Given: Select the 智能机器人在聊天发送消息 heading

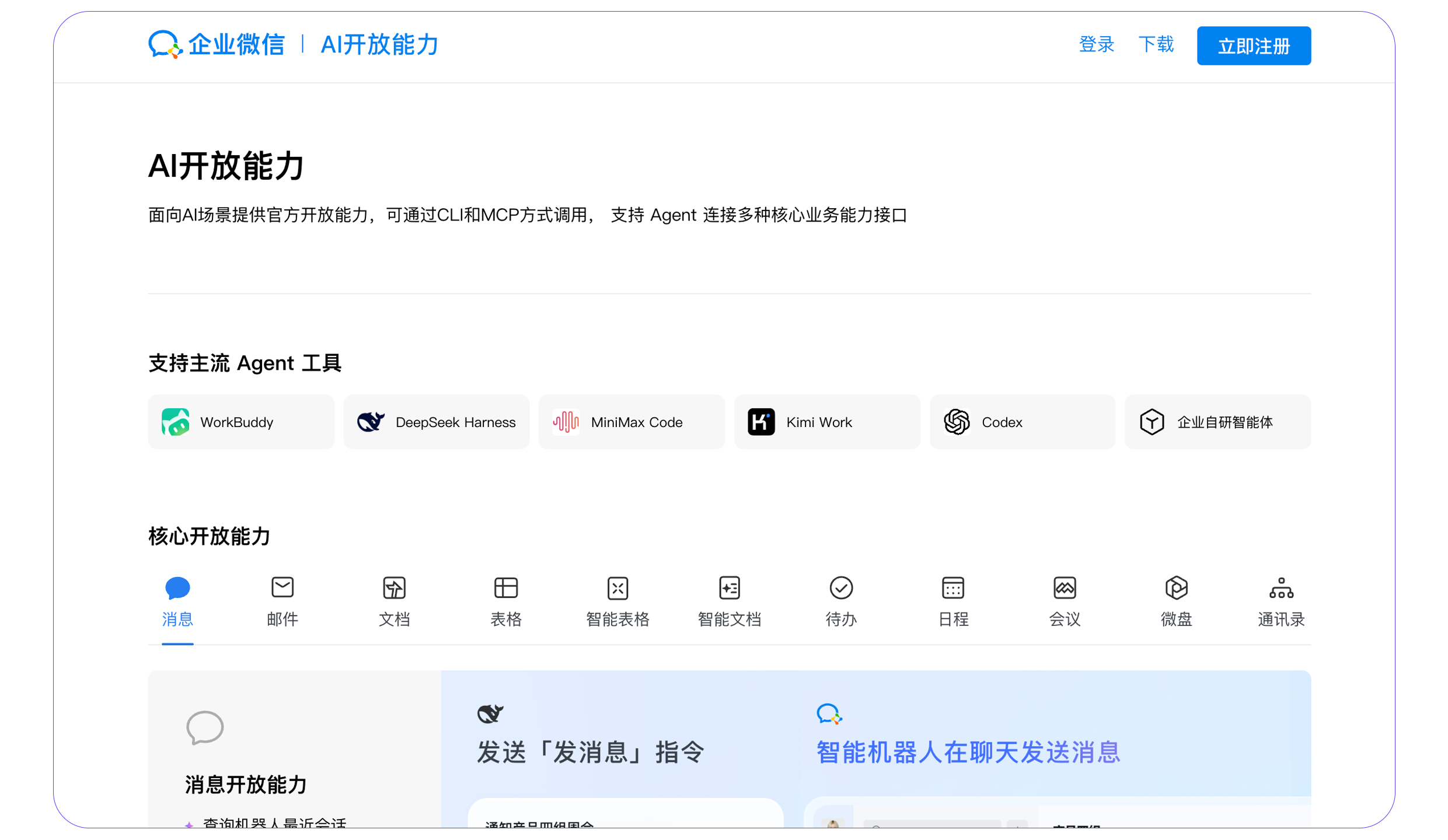Looking at the screenshot, I should pos(968,752).
